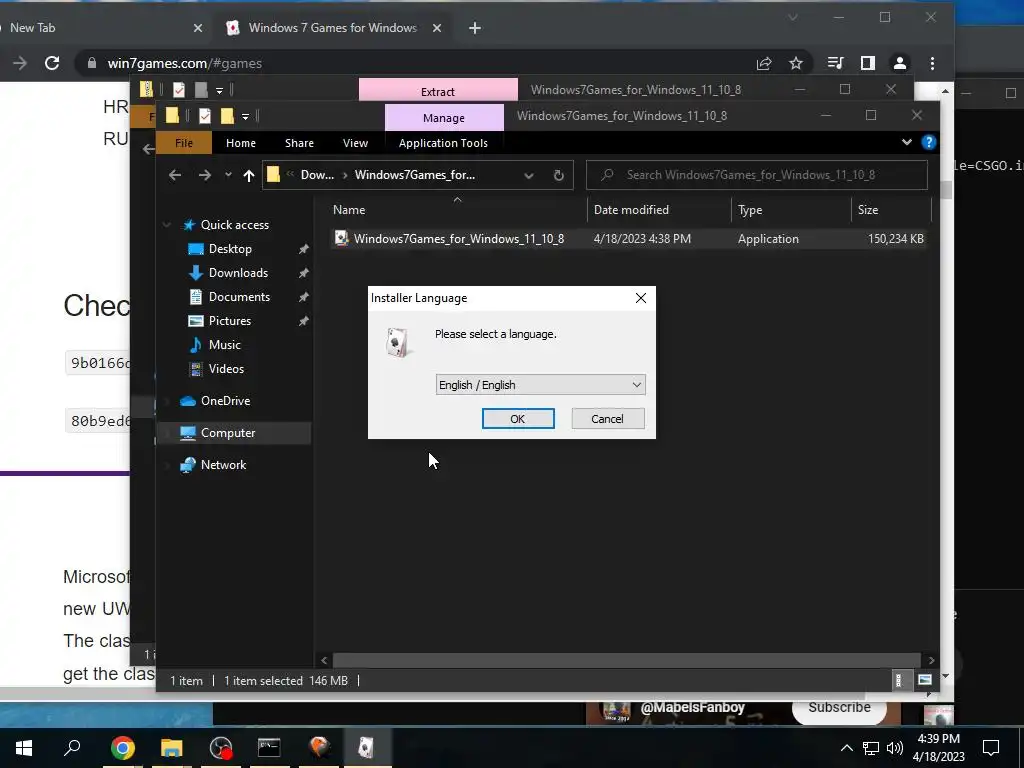1024x768 pixels.
Task: Go back in File Explorer
Action: 175,175
